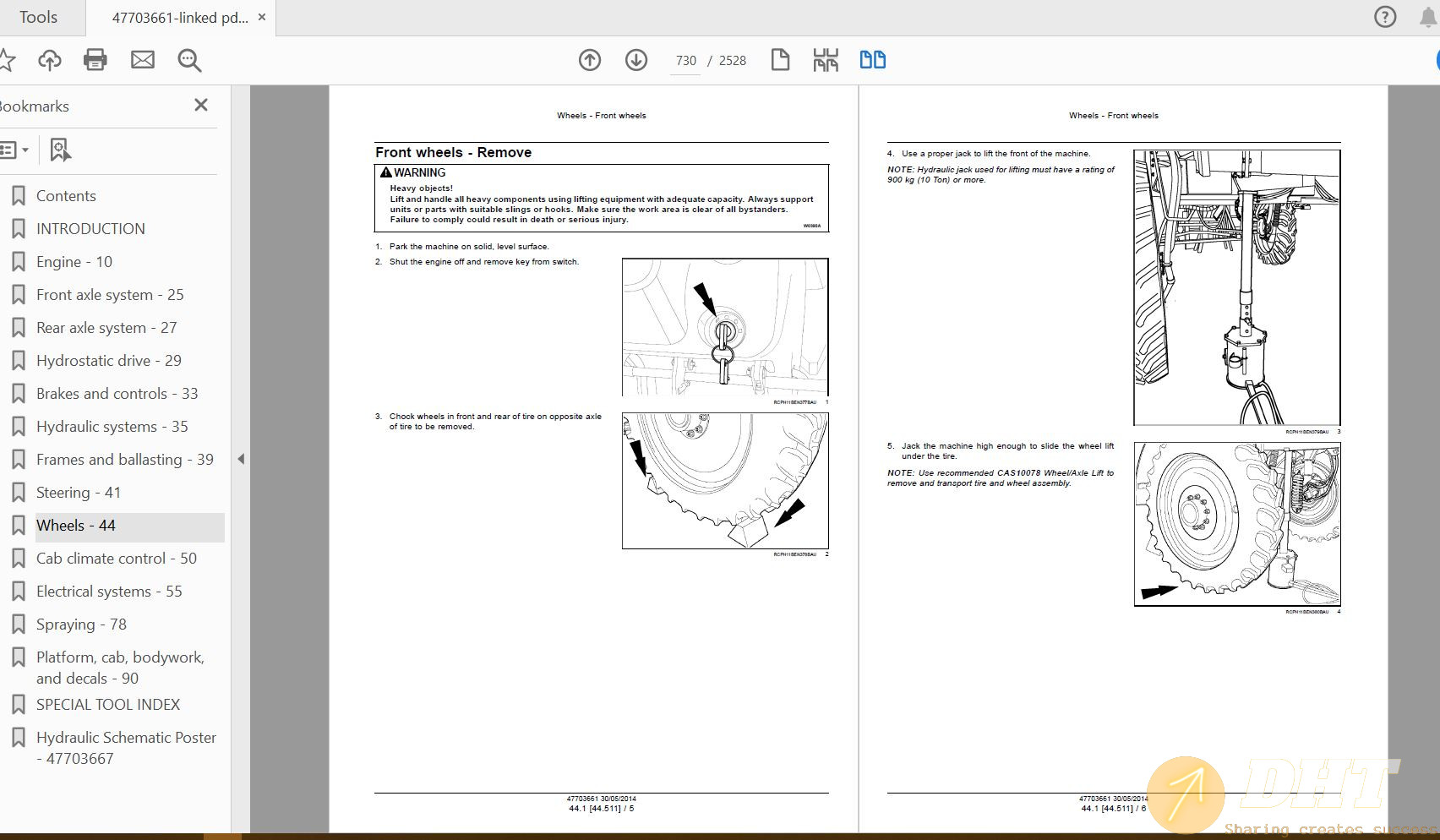Click the bookmark icon beside Rear axle system
1440x840 pixels.
pyautogui.click(x=18, y=328)
